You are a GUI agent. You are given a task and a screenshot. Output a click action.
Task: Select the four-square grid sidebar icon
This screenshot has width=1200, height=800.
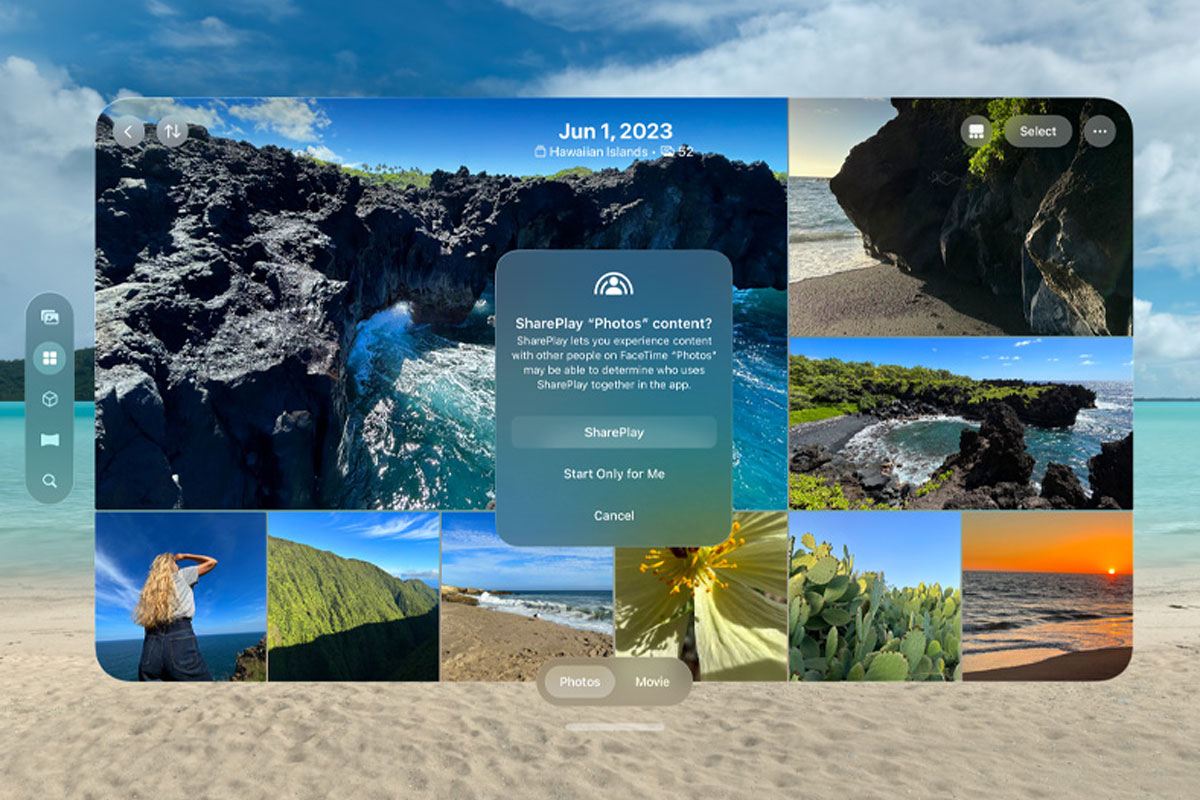point(49,358)
